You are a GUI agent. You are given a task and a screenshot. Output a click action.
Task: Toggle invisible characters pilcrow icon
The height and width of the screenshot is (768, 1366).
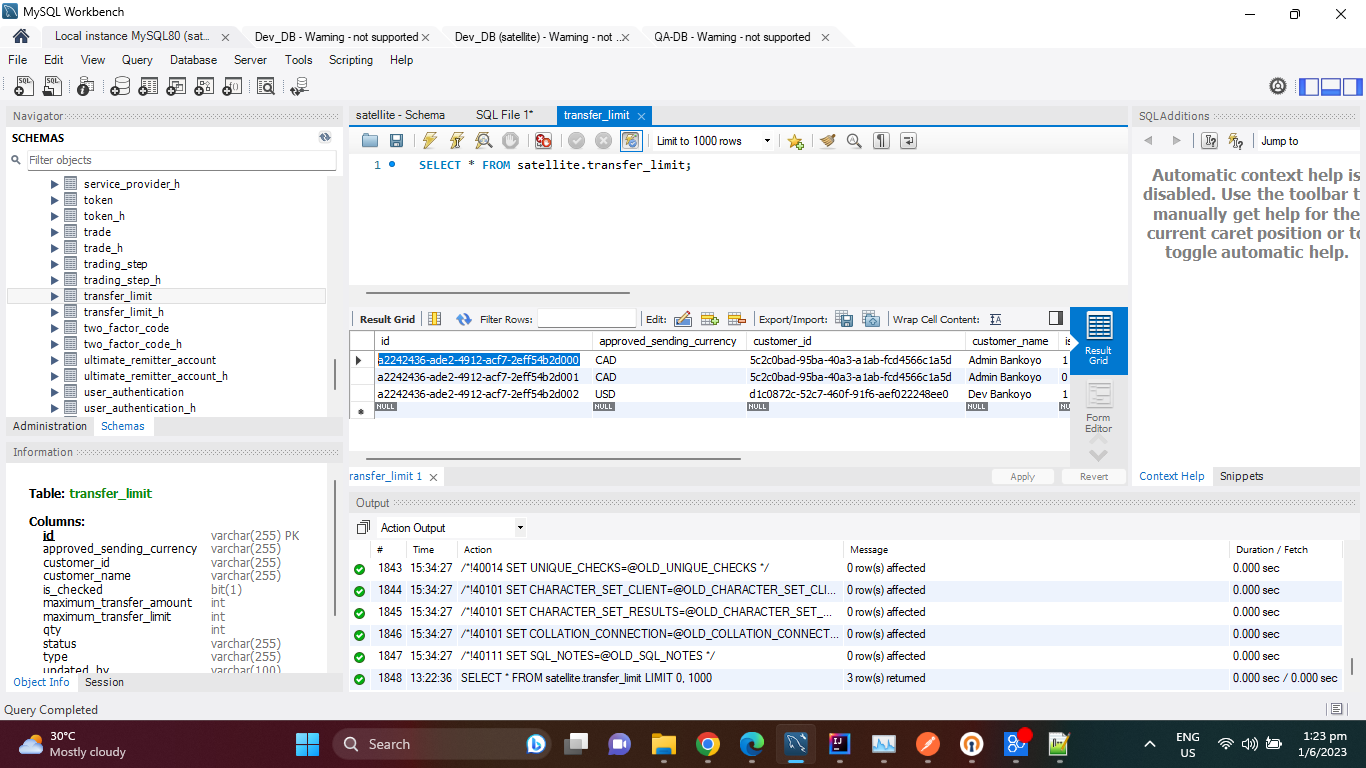pyautogui.click(x=881, y=141)
